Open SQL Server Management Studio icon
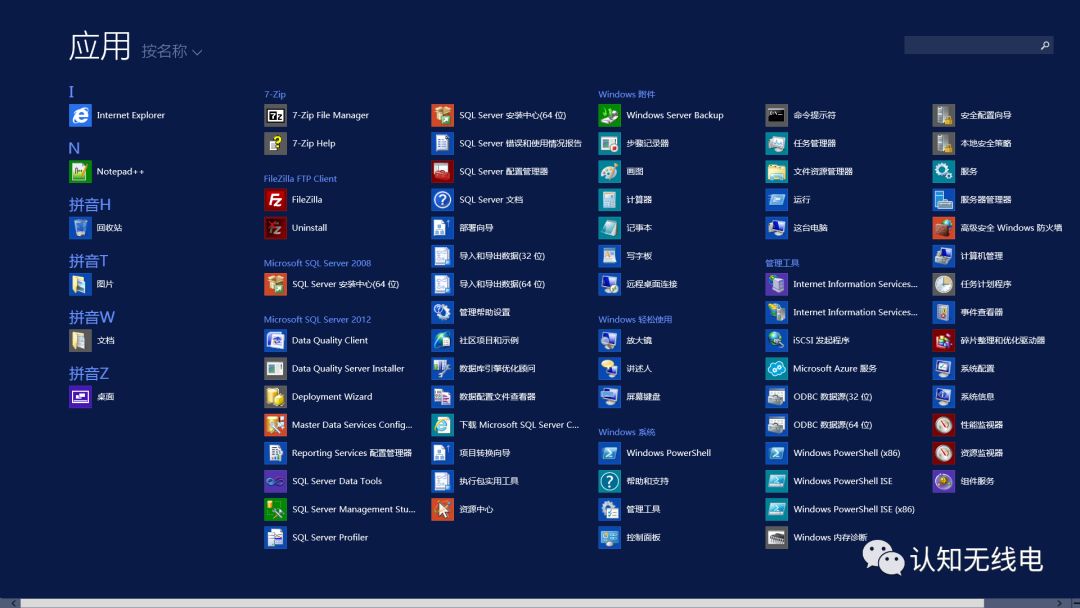 tap(275, 510)
